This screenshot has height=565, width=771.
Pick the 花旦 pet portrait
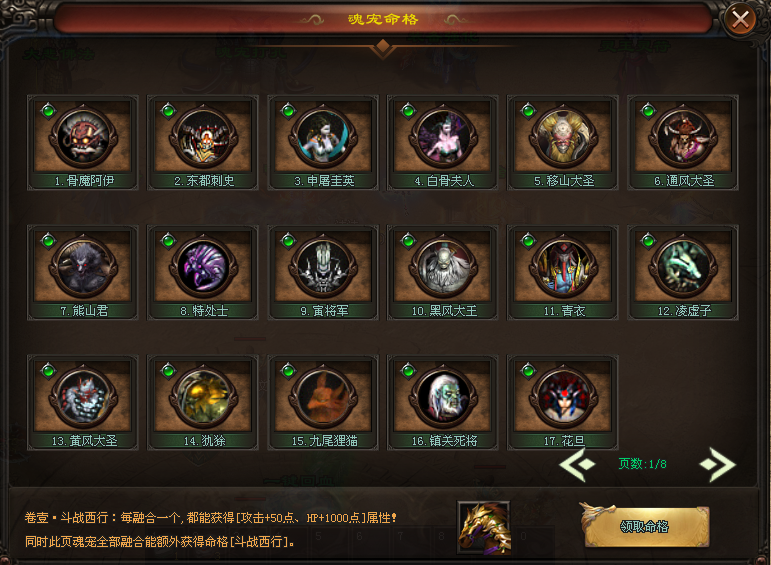pyautogui.click(x=563, y=398)
